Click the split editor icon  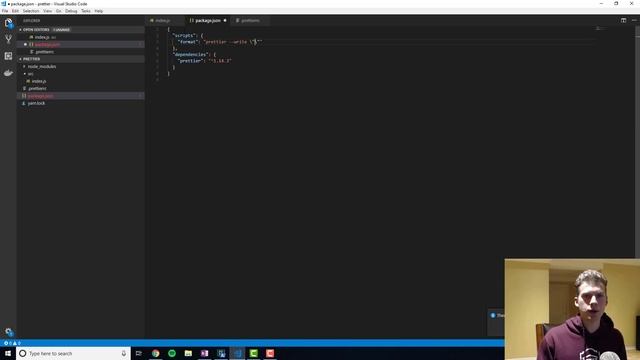pos(623,20)
